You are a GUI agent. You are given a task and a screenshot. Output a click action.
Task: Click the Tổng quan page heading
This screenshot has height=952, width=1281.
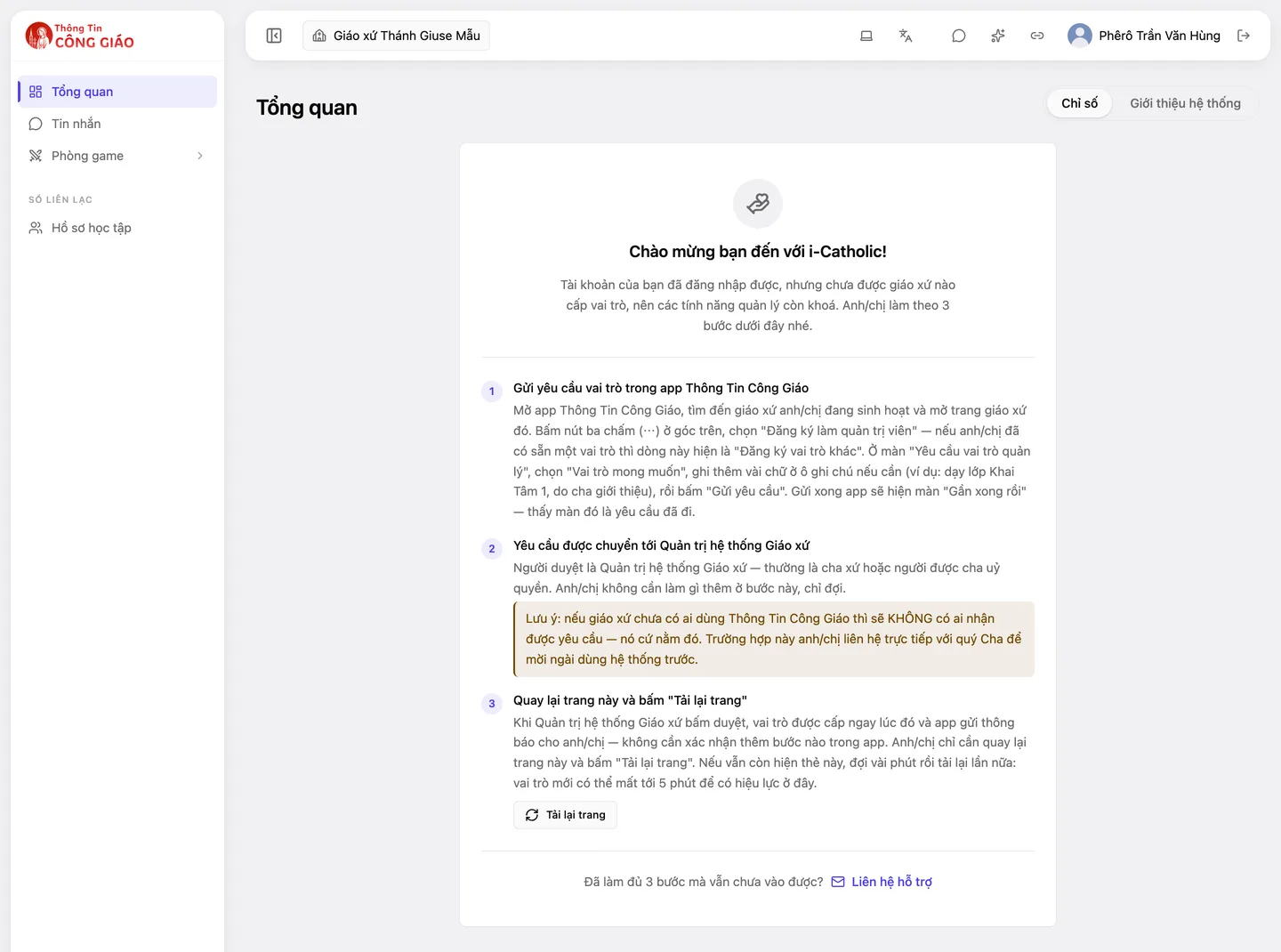pyautogui.click(x=307, y=108)
